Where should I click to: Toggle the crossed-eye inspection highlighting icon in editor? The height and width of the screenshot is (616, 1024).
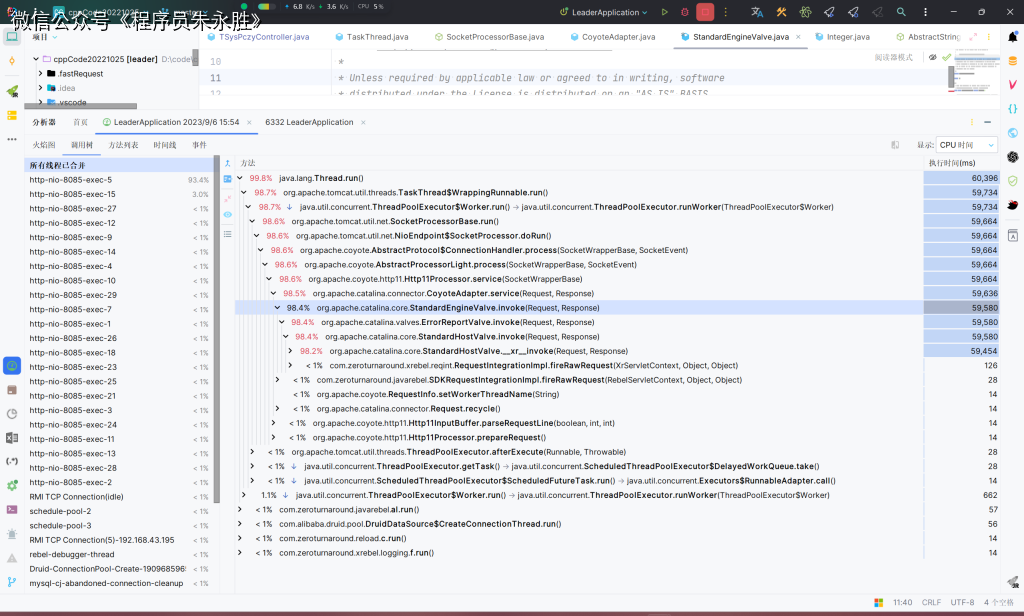(933, 57)
